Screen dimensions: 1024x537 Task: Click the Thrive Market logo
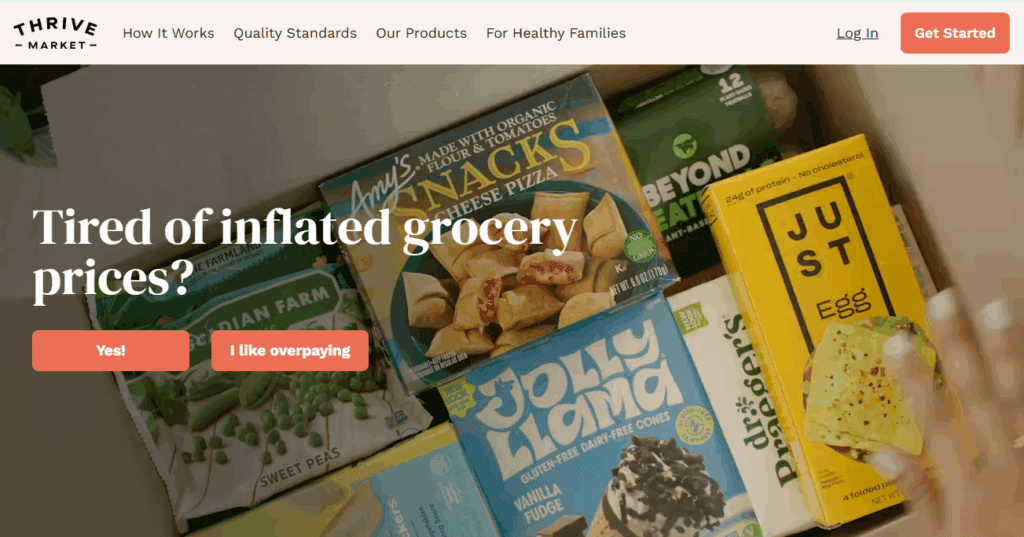(56, 33)
